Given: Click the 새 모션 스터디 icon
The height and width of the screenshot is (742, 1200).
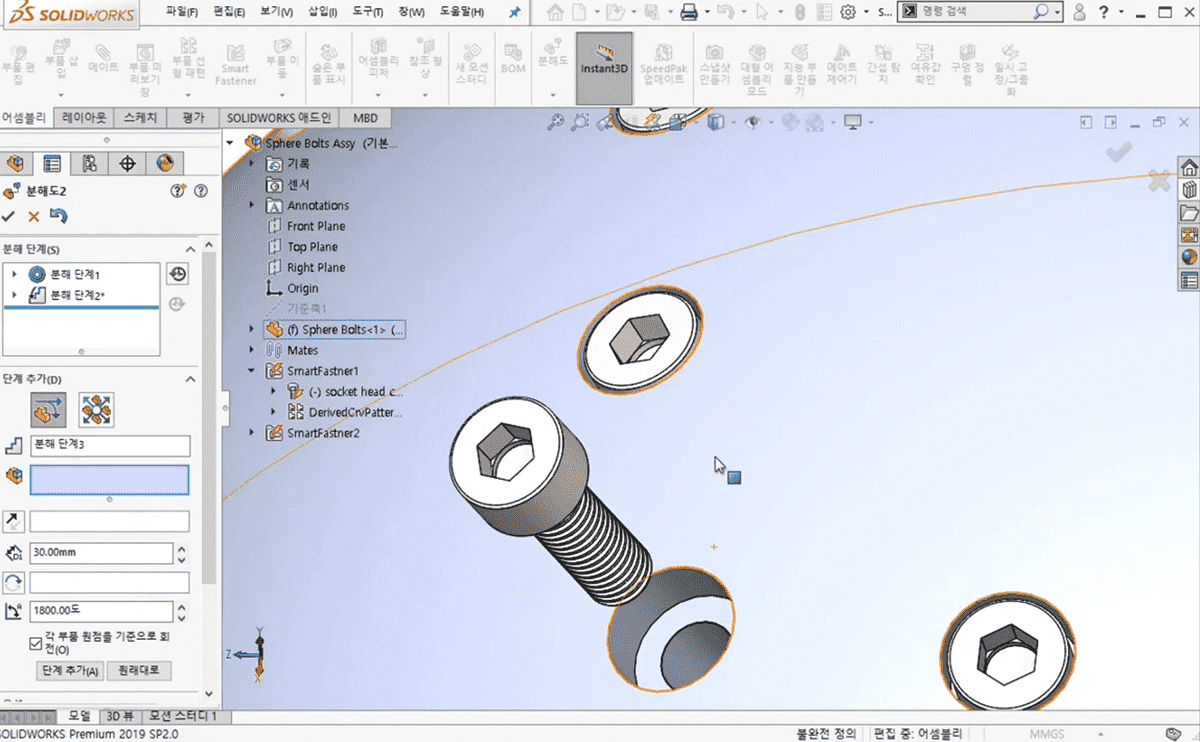Looking at the screenshot, I should point(470,63).
